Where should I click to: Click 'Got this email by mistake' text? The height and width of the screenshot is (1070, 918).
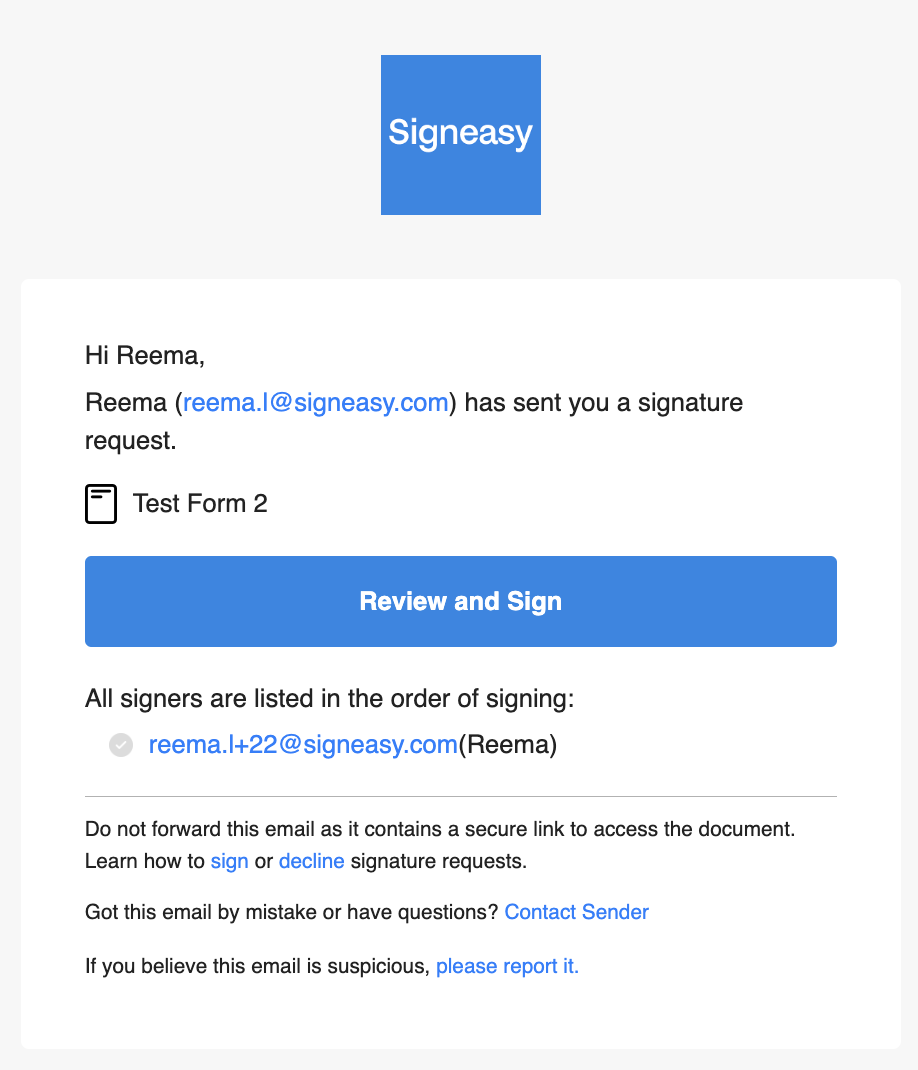[291, 912]
